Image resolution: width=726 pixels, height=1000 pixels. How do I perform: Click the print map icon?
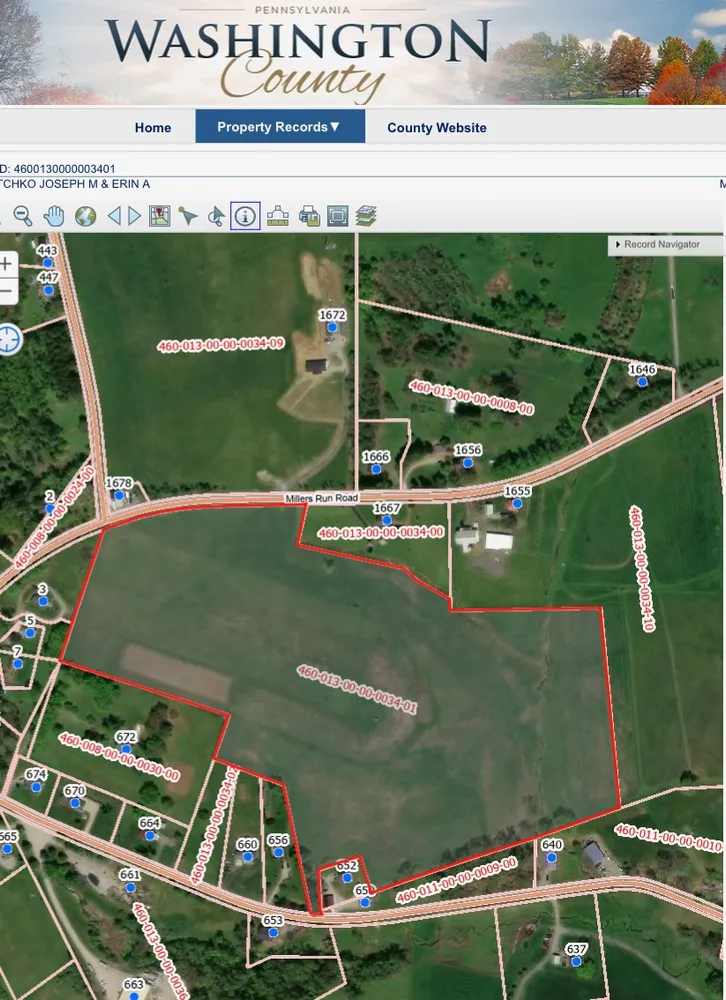[309, 216]
